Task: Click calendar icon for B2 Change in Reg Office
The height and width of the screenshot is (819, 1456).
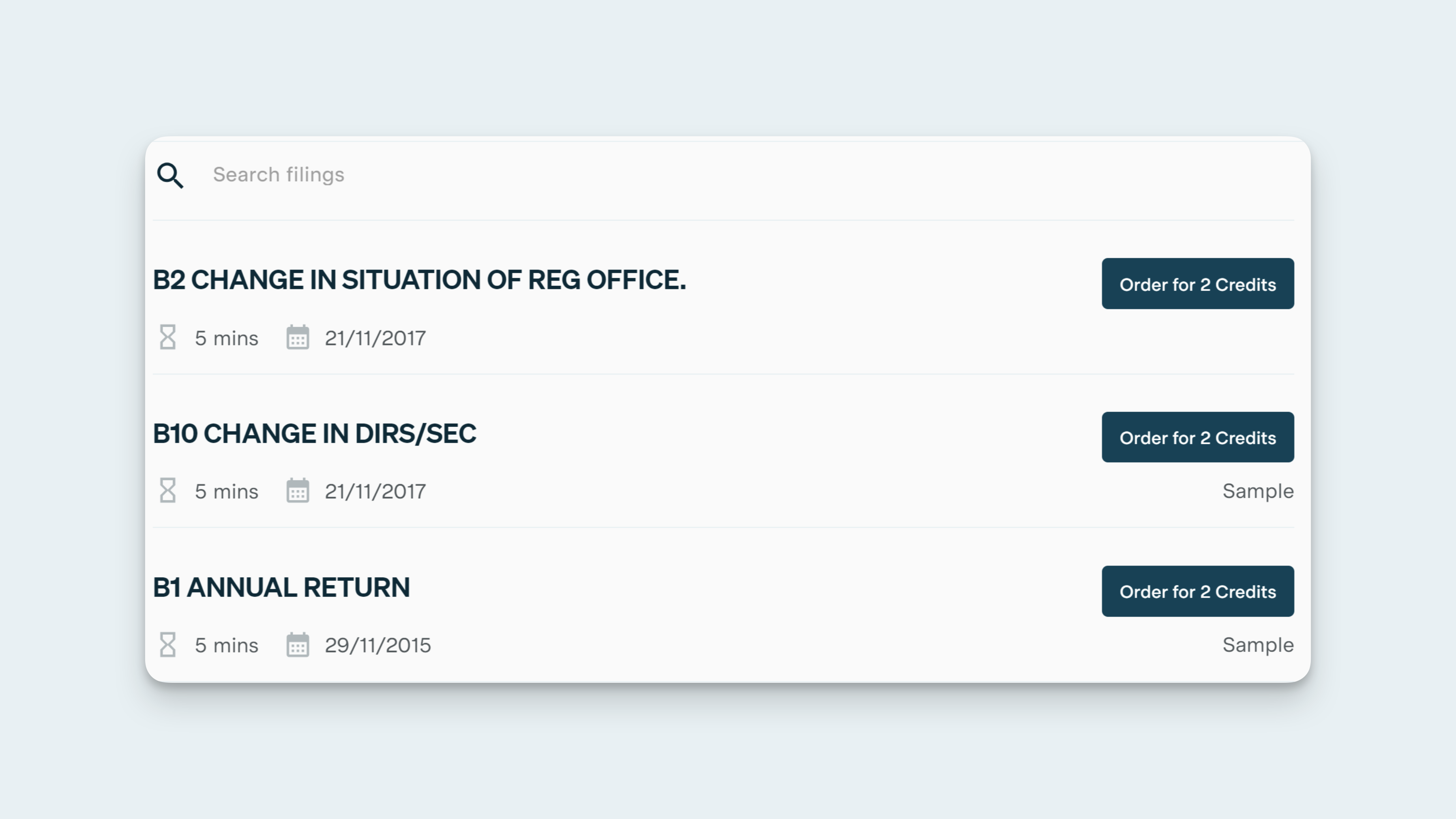Action: pyautogui.click(x=297, y=337)
